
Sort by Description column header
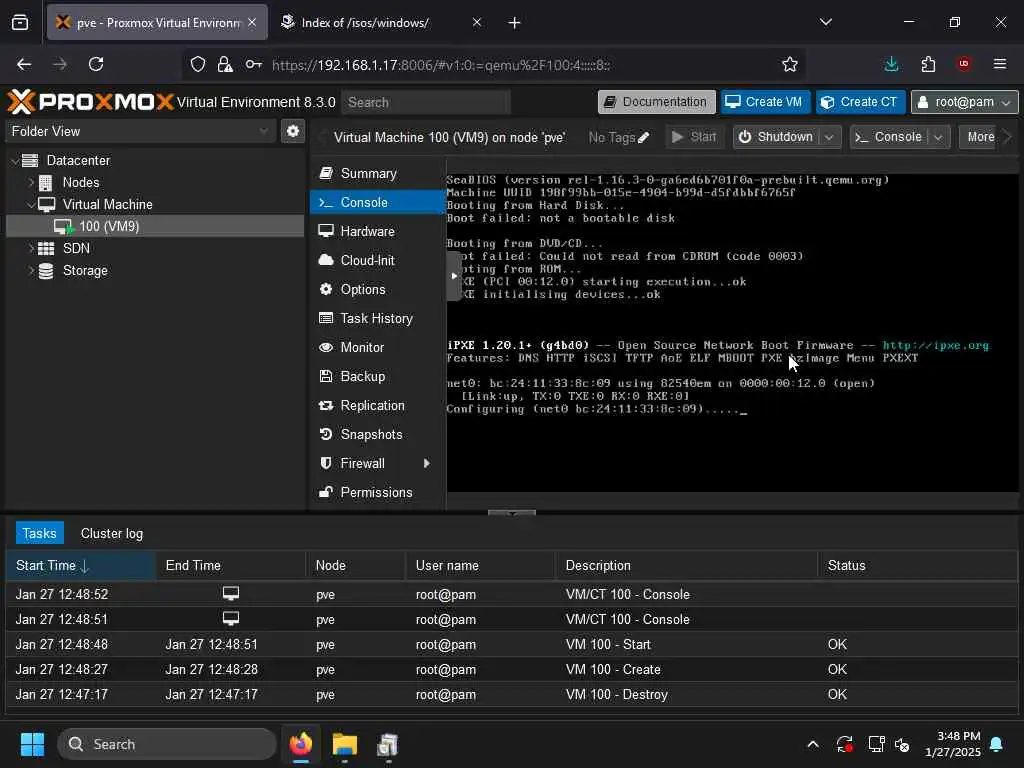click(x=686, y=566)
